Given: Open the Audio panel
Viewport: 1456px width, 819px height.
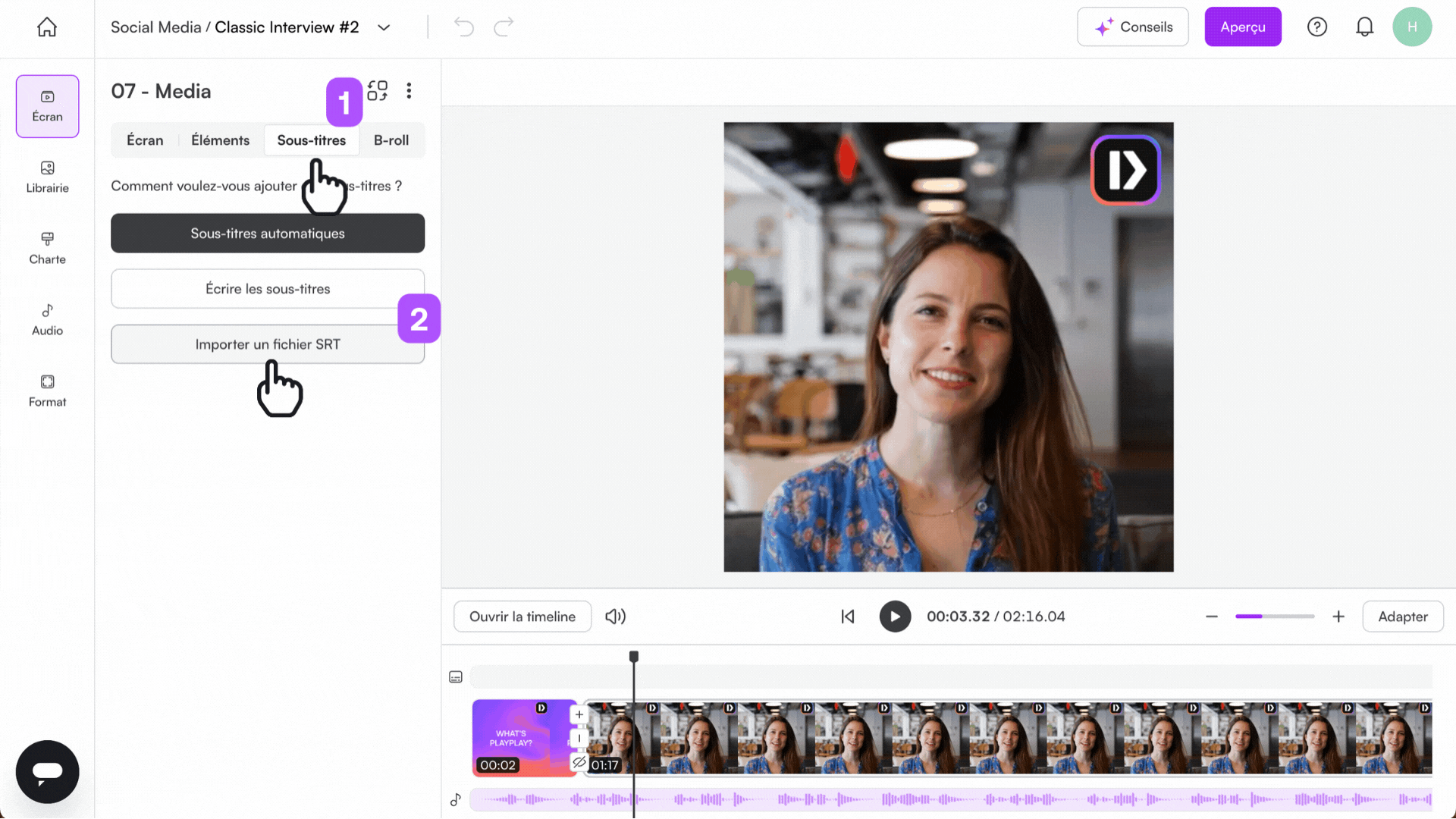Looking at the screenshot, I should (47, 319).
